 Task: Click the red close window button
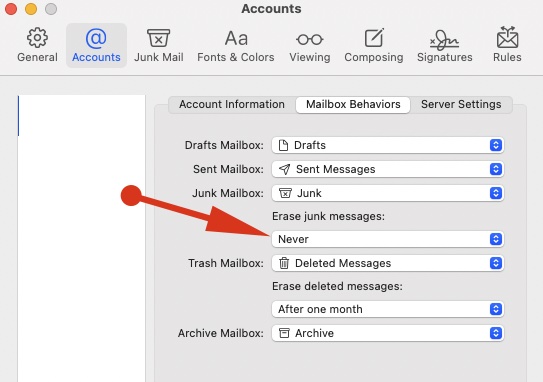click(11, 9)
